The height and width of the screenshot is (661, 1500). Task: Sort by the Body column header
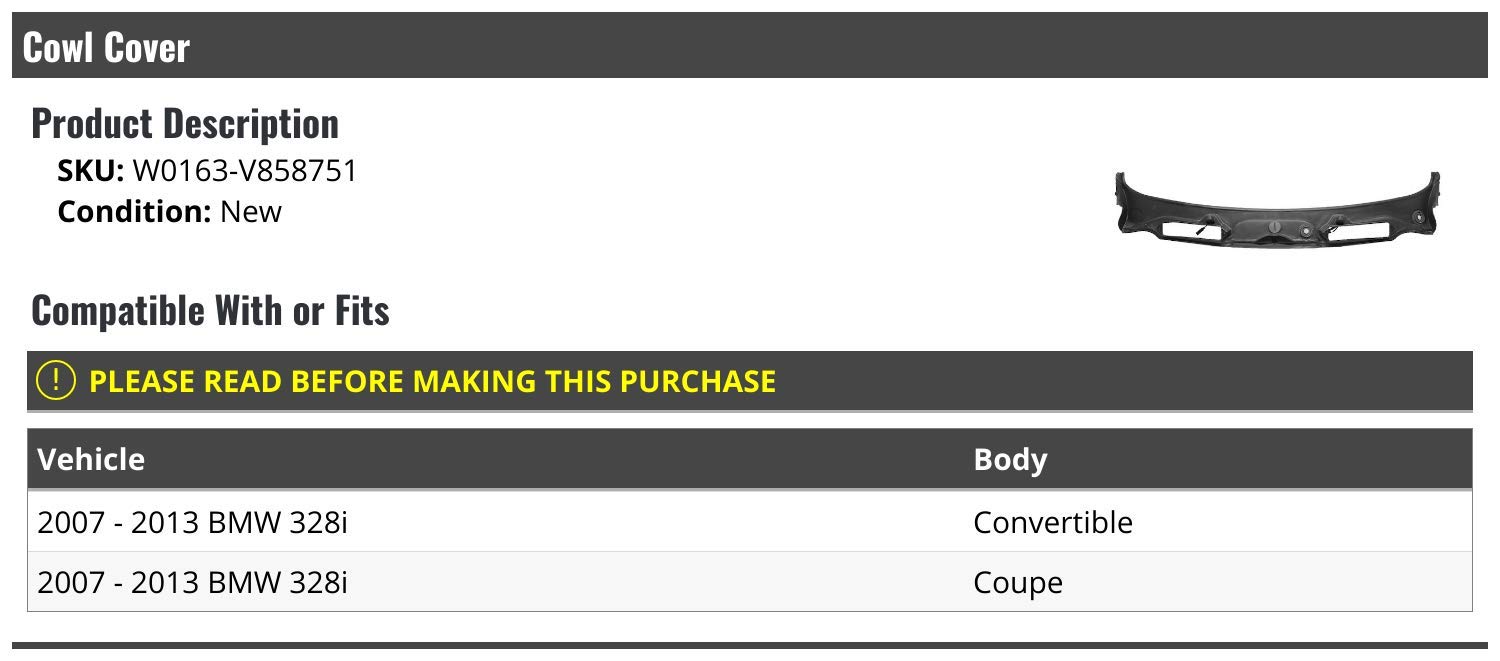pos(1010,459)
